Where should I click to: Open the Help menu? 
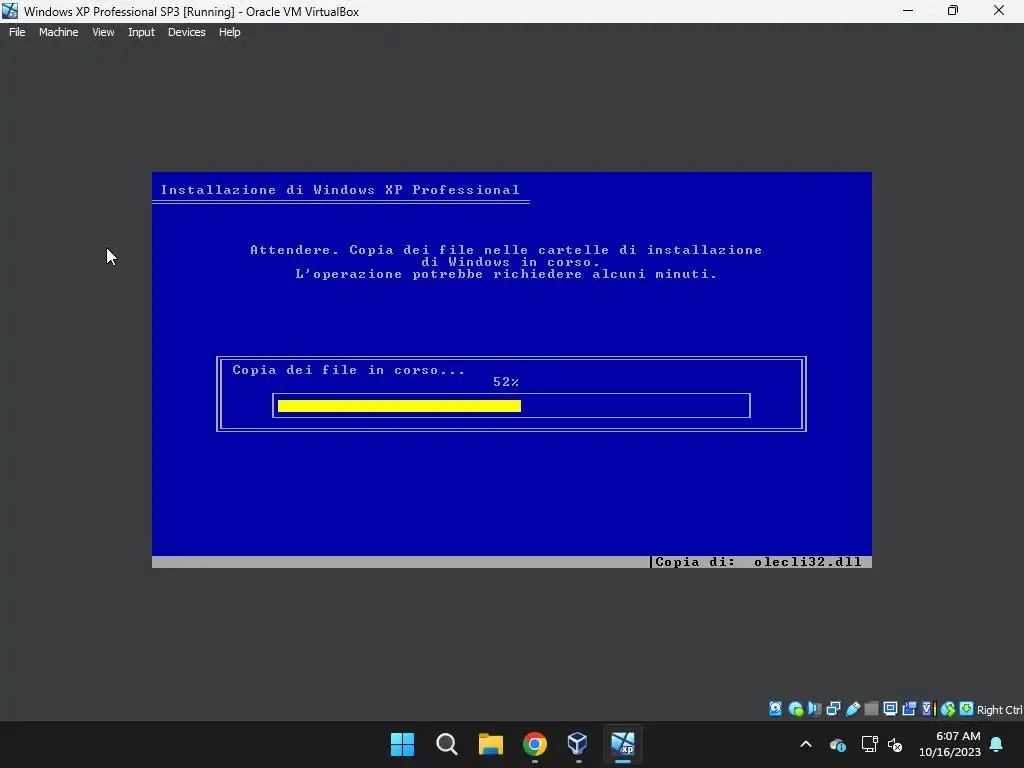[229, 32]
